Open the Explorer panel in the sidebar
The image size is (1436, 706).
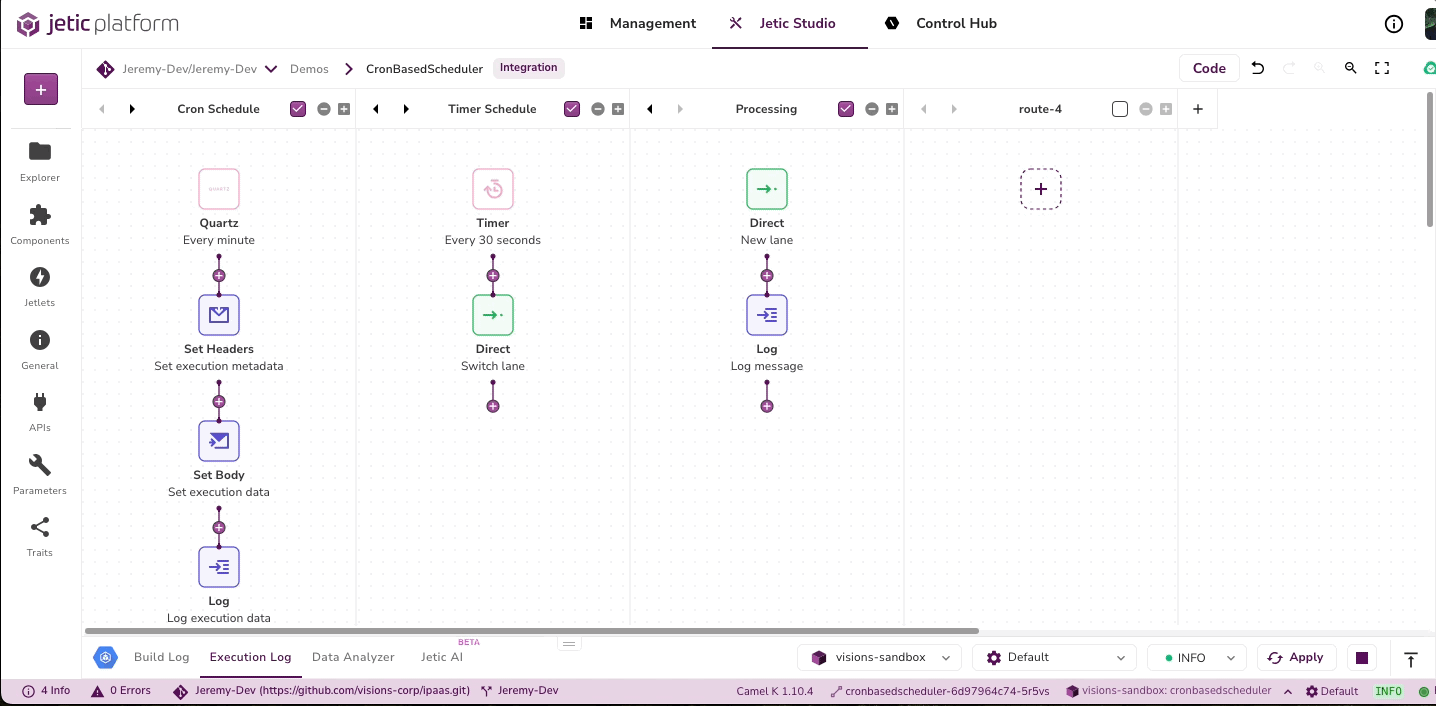40,161
